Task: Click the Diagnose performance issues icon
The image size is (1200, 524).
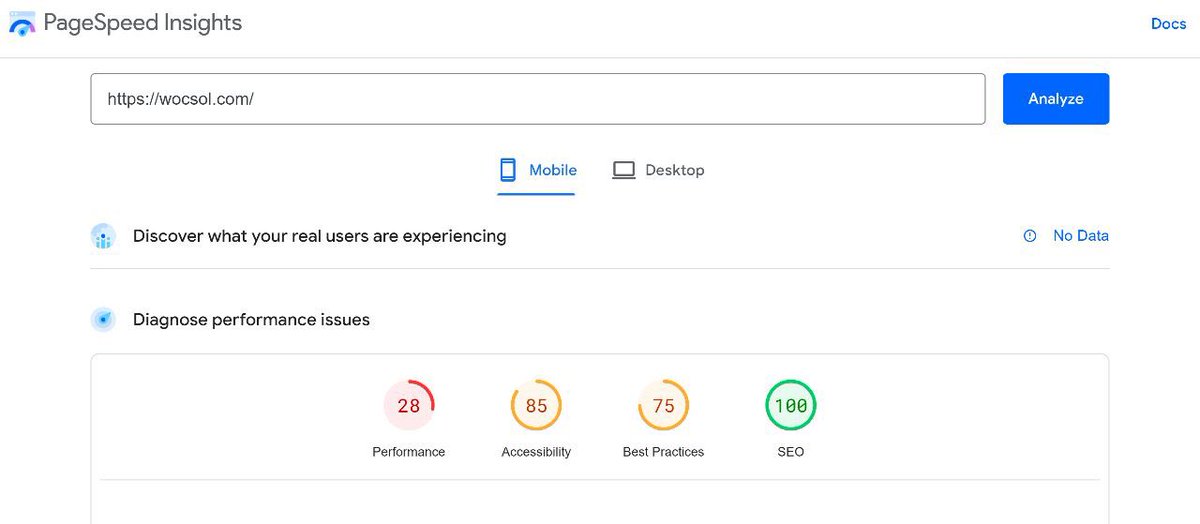Action: (x=104, y=320)
